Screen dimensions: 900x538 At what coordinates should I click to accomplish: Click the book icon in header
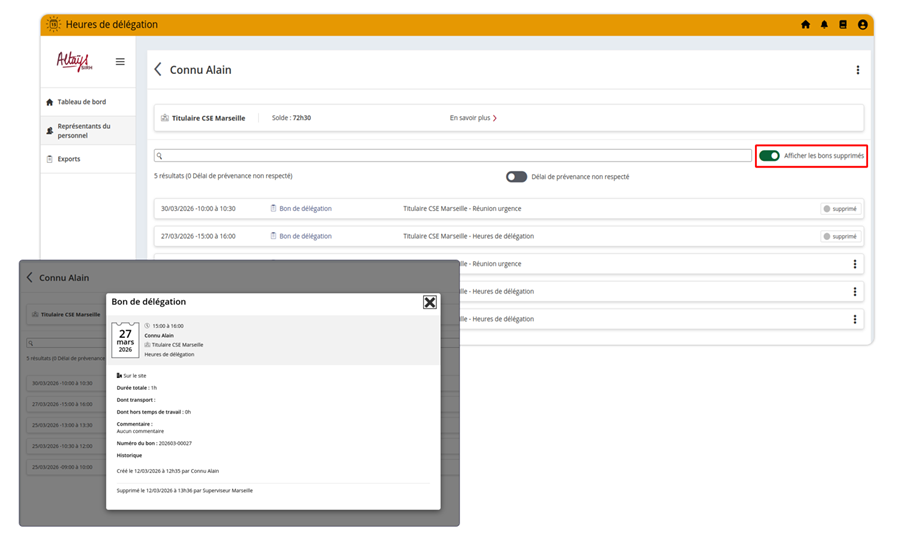point(843,25)
